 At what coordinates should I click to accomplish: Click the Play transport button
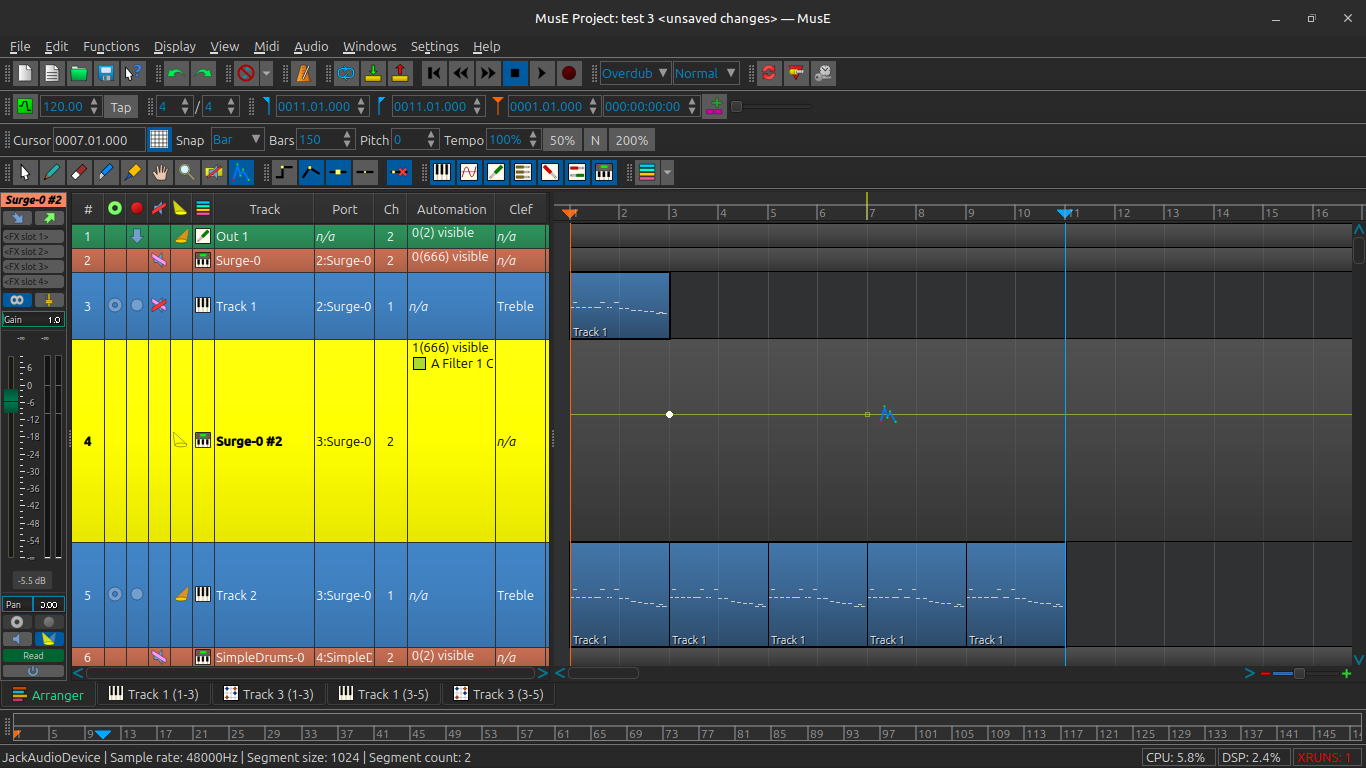[542, 73]
